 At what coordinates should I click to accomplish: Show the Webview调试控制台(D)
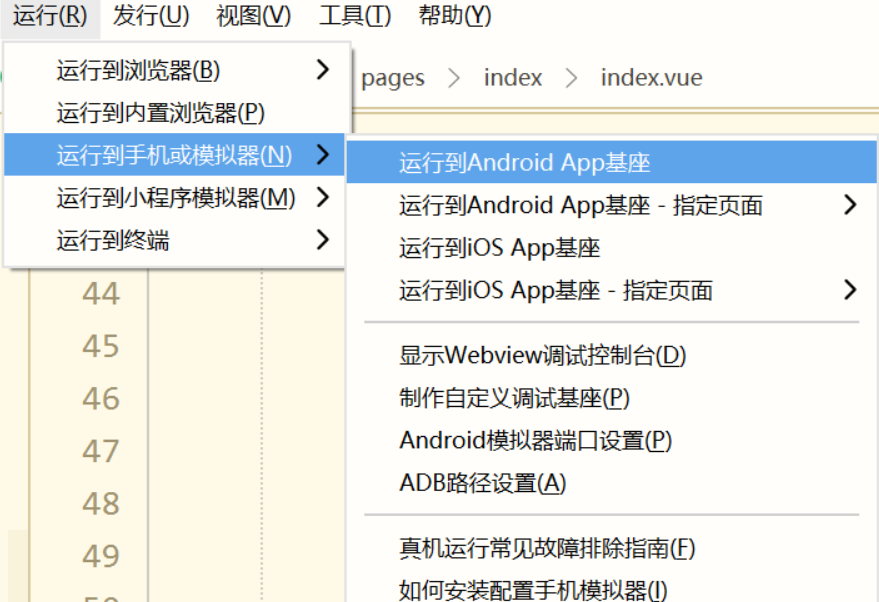(x=542, y=355)
